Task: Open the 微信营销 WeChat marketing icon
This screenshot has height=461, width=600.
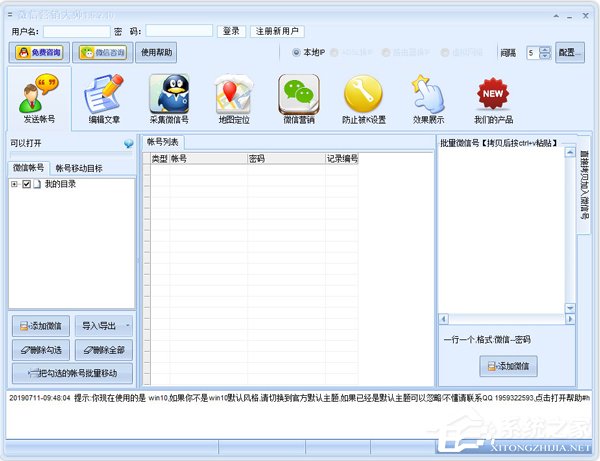Action: tap(299, 99)
